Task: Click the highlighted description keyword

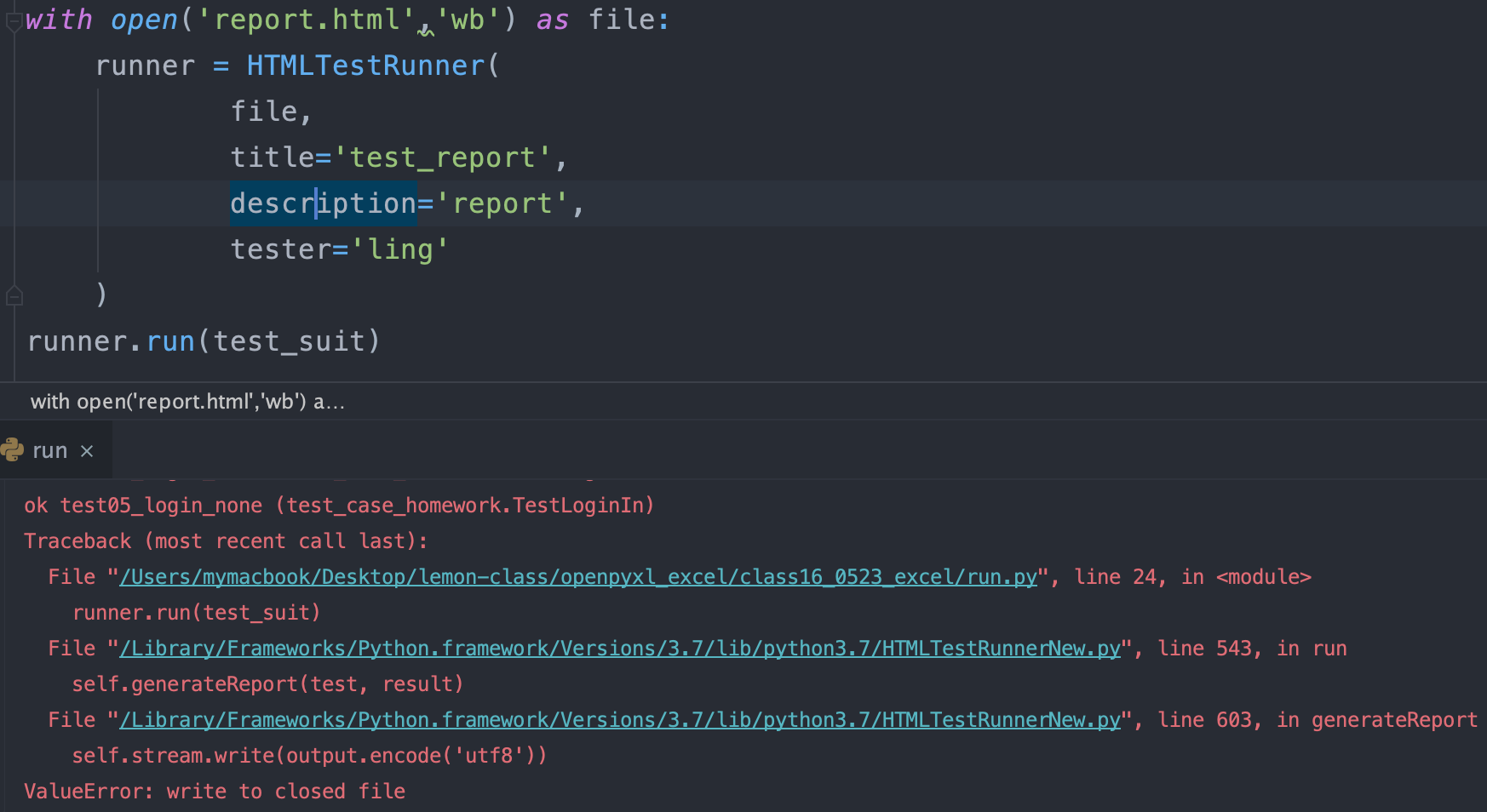Action: tap(322, 203)
